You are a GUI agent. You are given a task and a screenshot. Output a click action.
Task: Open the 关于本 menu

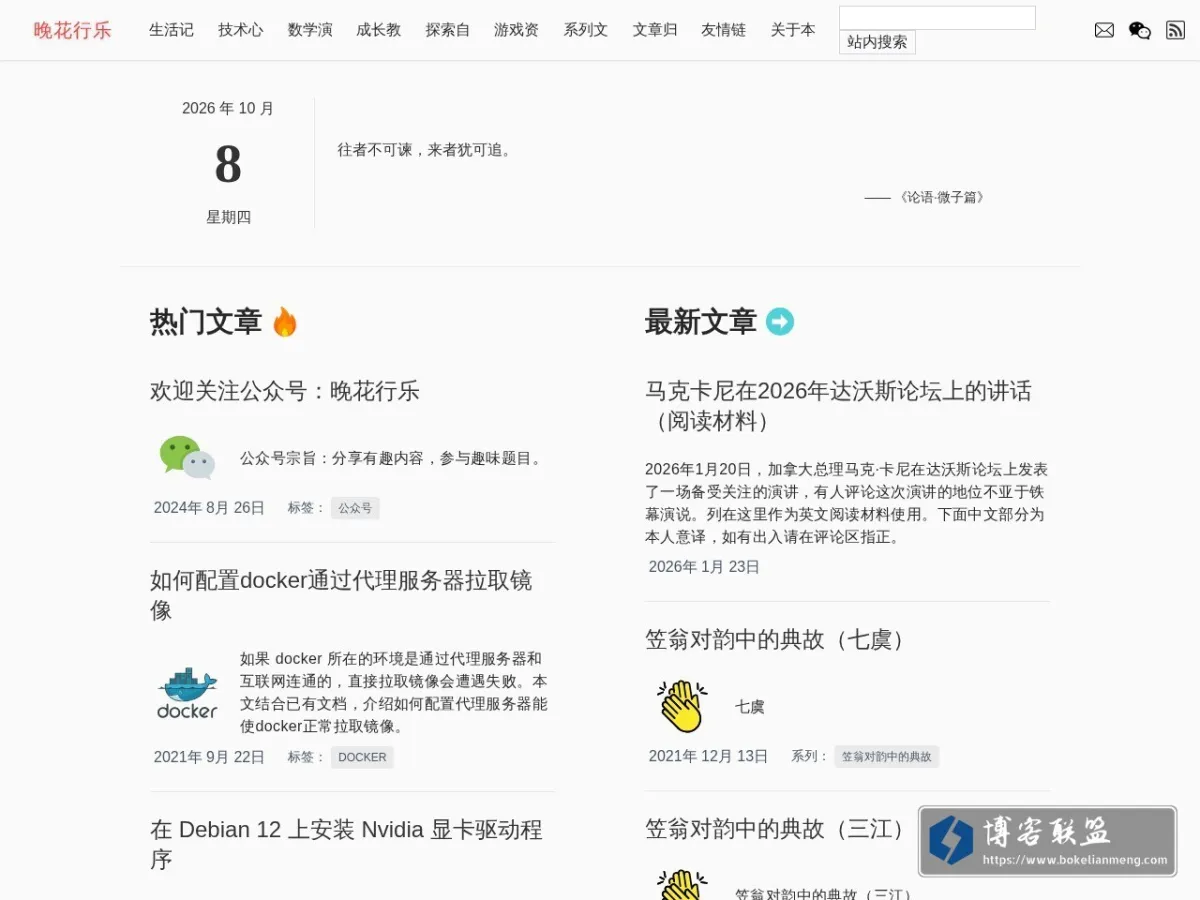pyautogui.click(x=793, y=30)
